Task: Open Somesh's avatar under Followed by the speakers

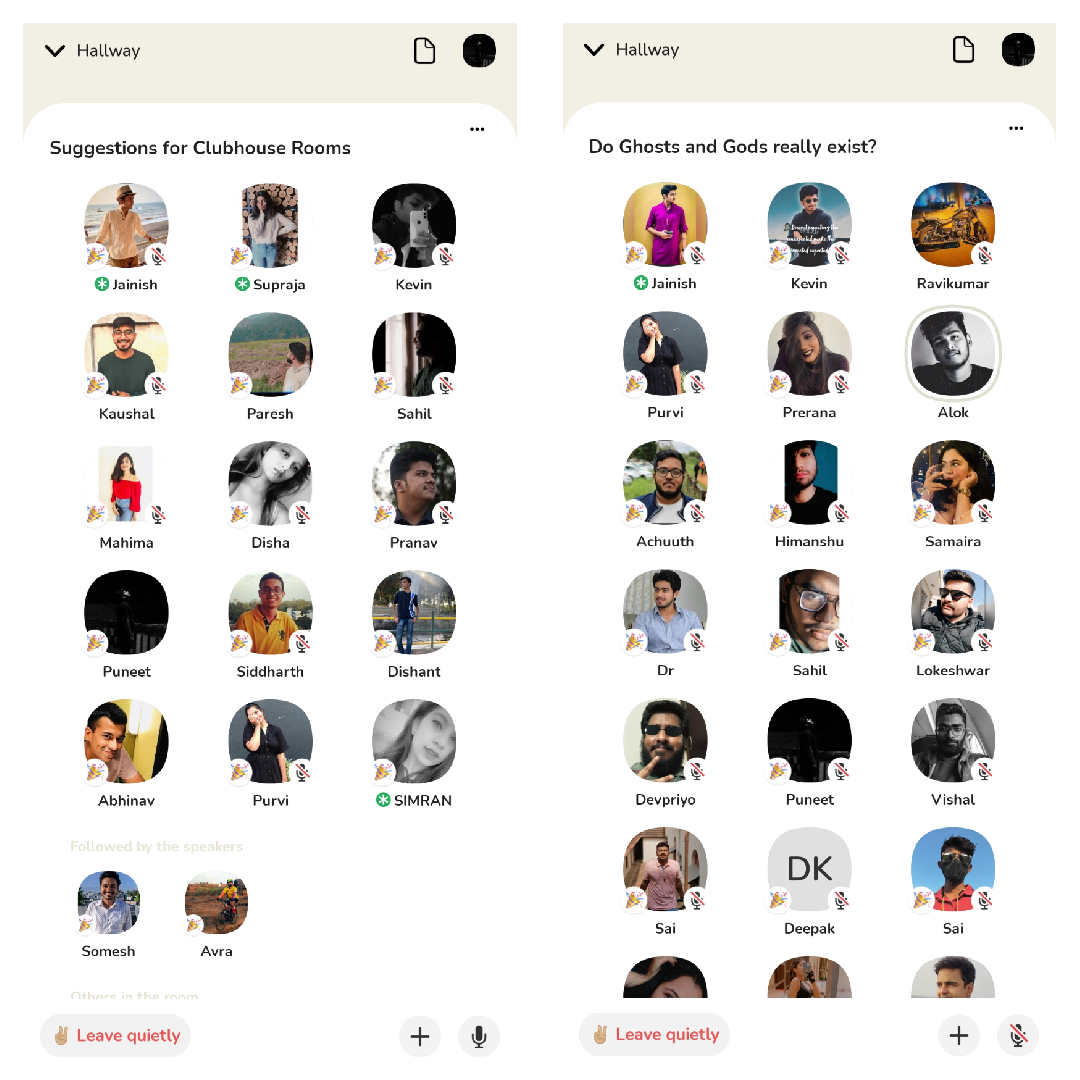Action: click(109, 902)
